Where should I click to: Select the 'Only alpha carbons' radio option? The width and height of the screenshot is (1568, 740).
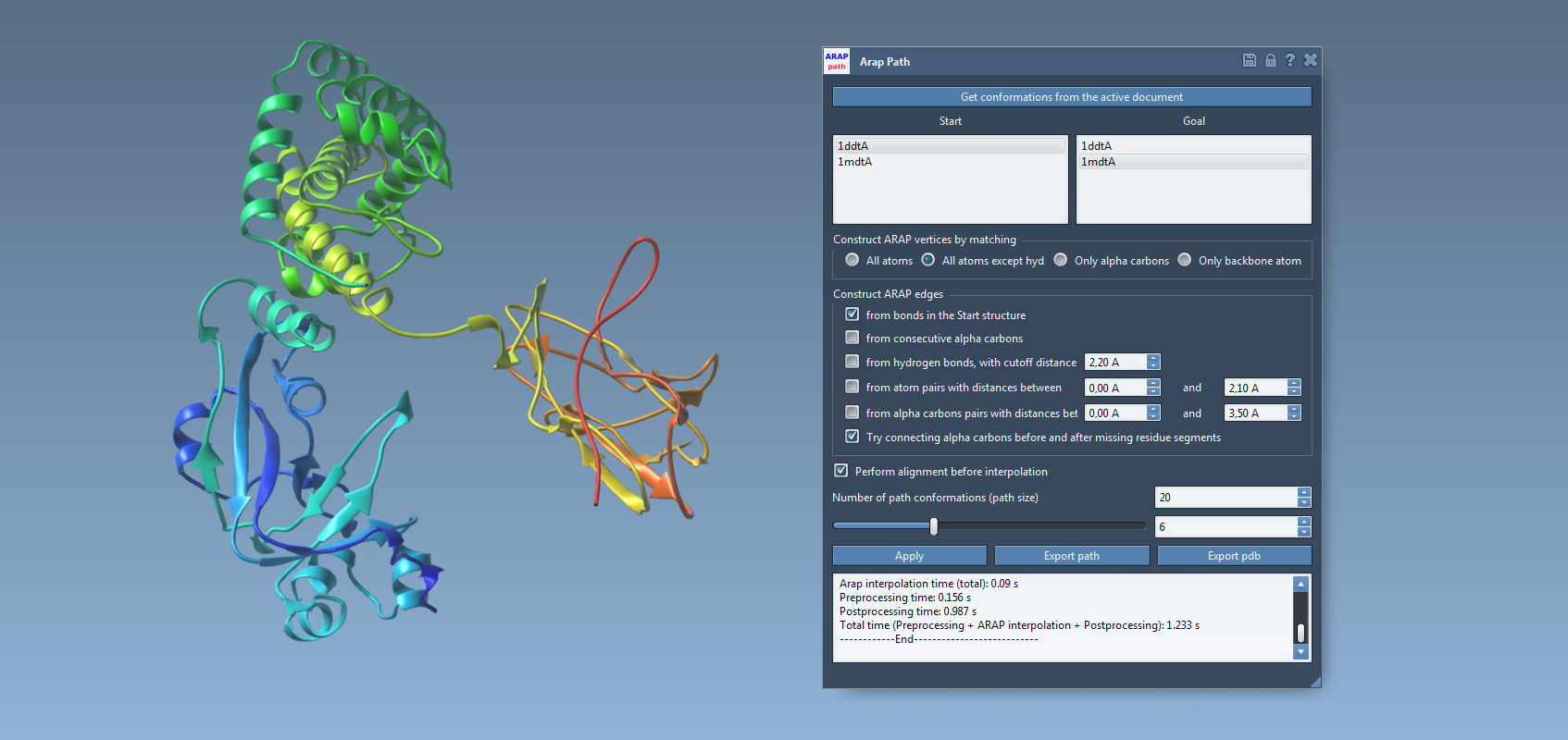click(x=1061, y=260)
